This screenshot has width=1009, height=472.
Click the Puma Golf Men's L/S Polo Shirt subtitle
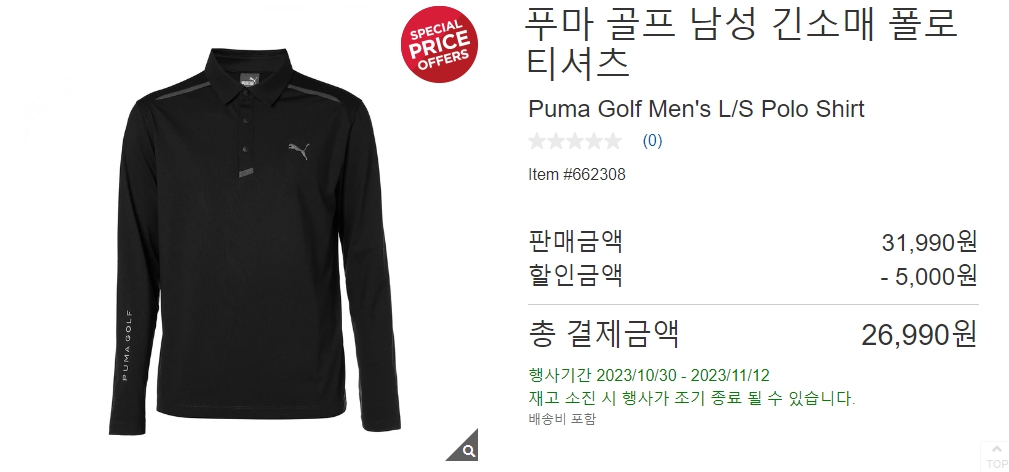coord(696,109)
